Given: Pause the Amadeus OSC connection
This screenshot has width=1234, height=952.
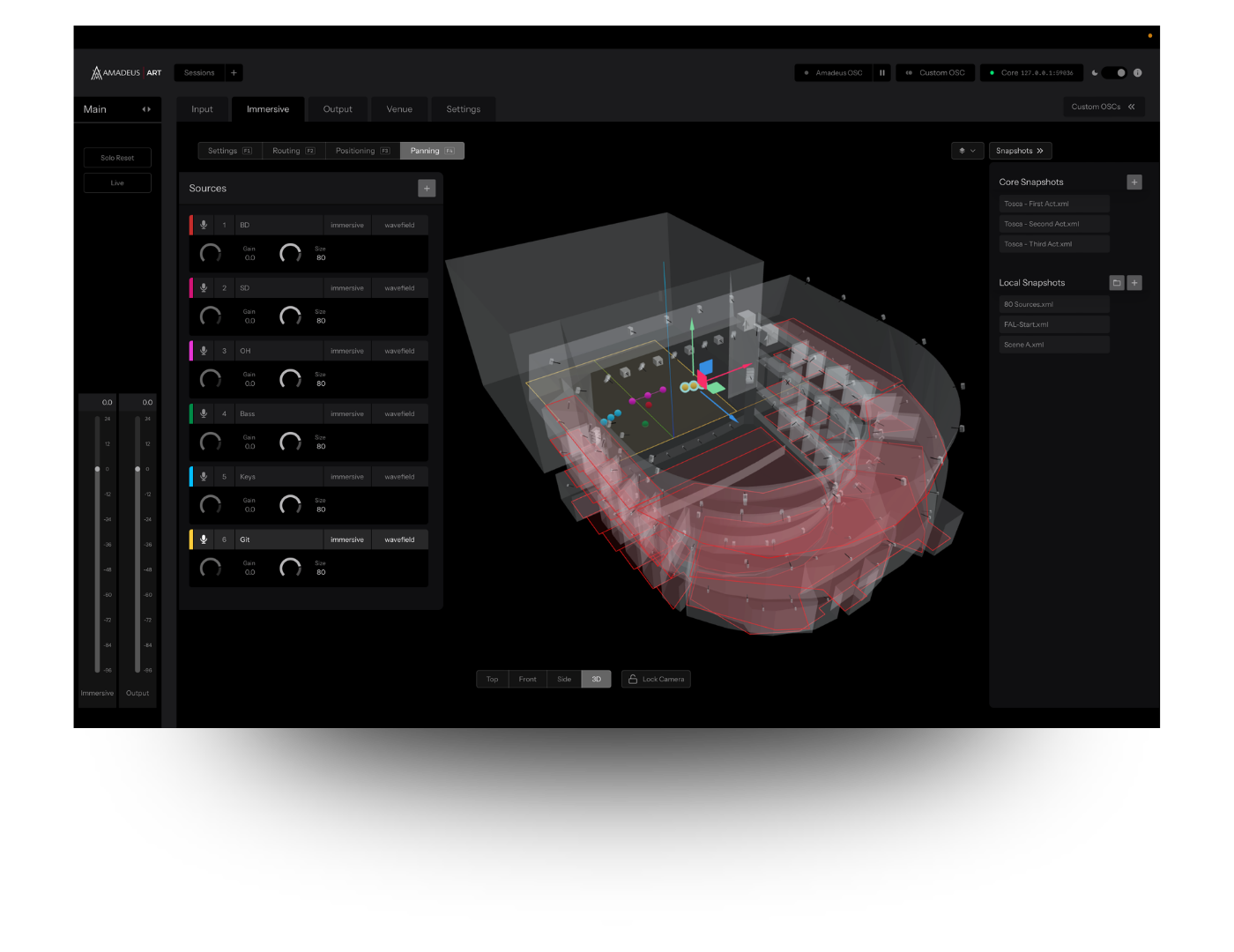Looking at the screenshot, I should pos(881,73).
